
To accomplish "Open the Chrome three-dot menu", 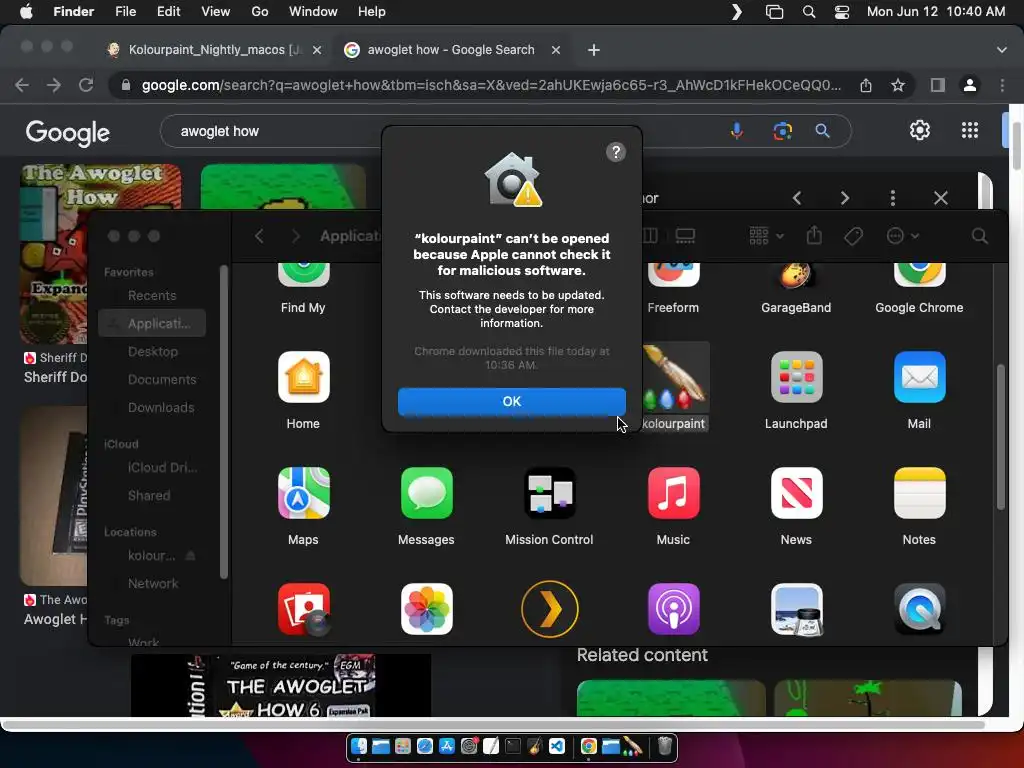I will 1002,85.
